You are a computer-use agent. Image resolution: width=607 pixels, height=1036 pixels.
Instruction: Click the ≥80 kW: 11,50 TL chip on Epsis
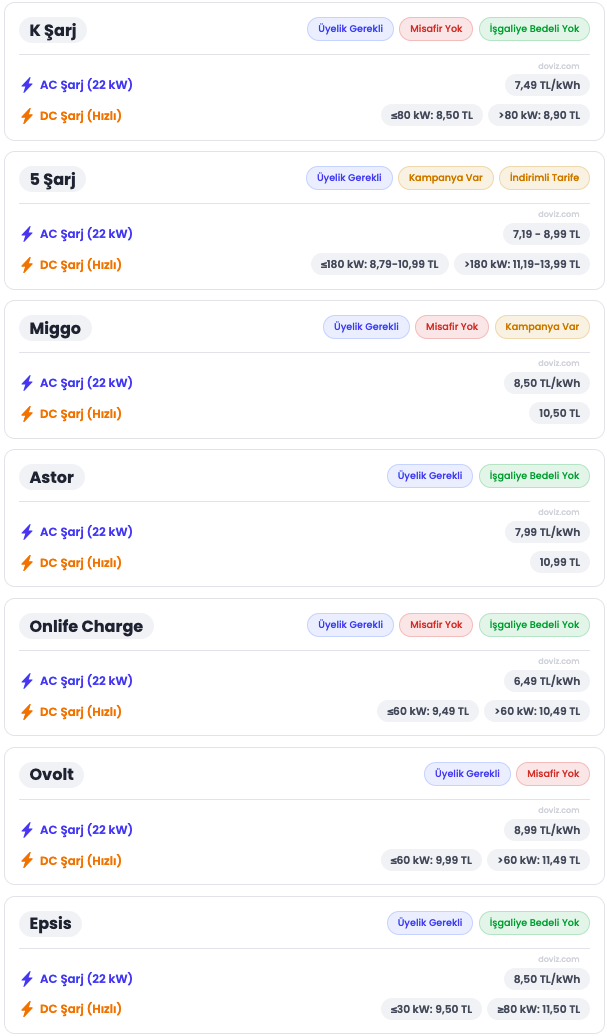coord(538,1009)
